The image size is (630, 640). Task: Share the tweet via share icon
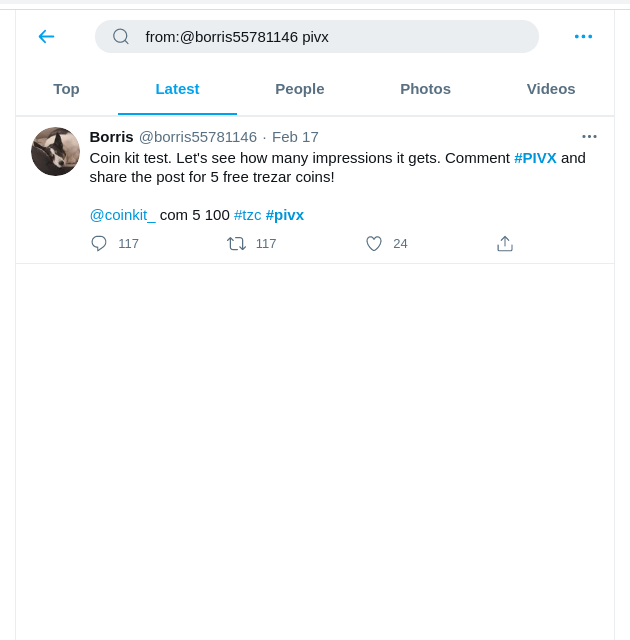click(505, 243)
